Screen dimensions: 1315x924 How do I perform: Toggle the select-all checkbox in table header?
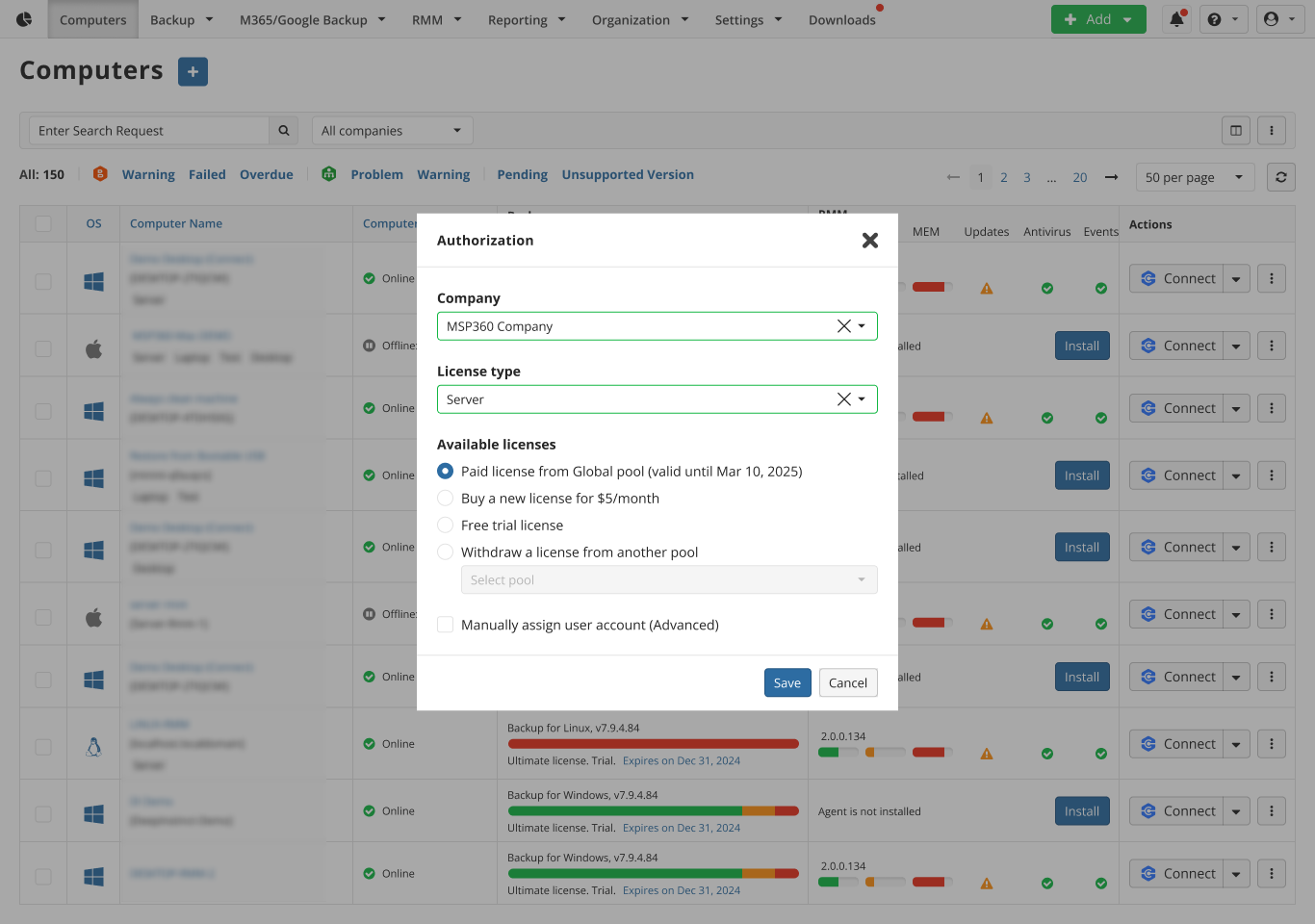43,223
